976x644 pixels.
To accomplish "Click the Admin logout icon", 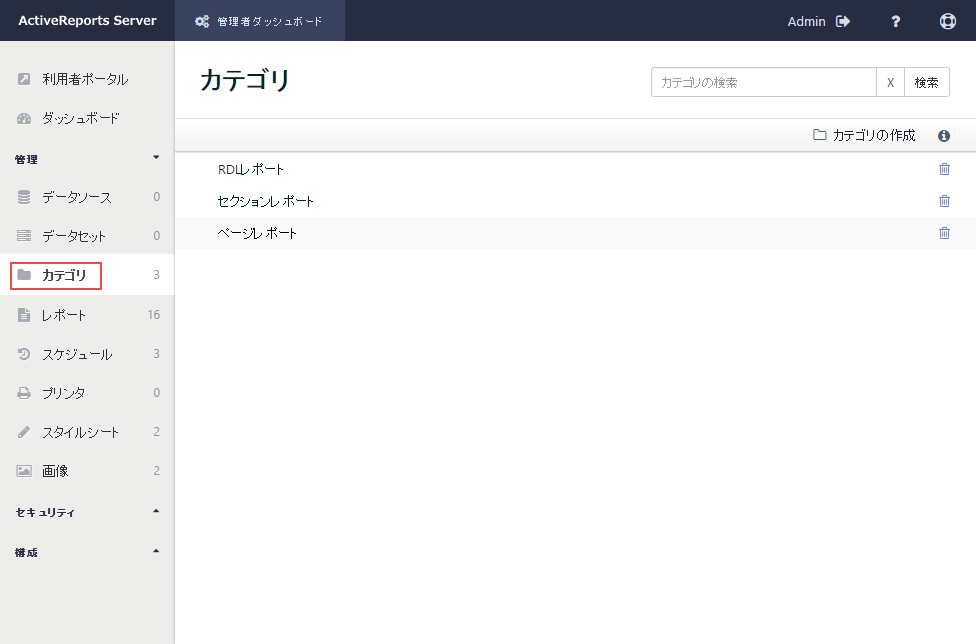I will click(843, 21).
